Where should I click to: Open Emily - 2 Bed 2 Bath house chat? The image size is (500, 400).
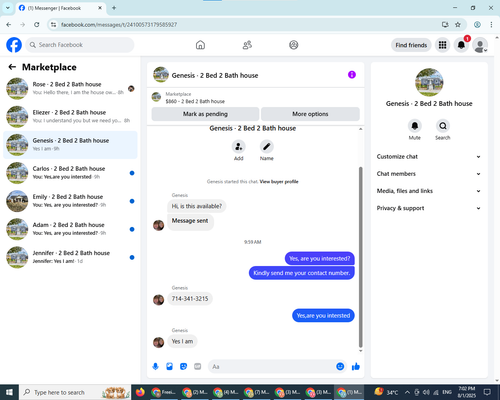click(x=70, y=201)
